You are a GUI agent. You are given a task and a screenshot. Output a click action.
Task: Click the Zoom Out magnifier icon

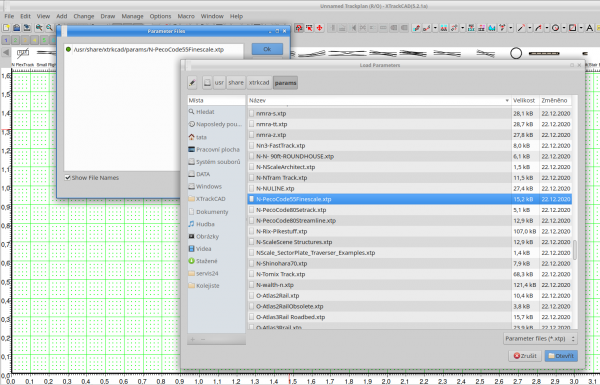(49, 28)
